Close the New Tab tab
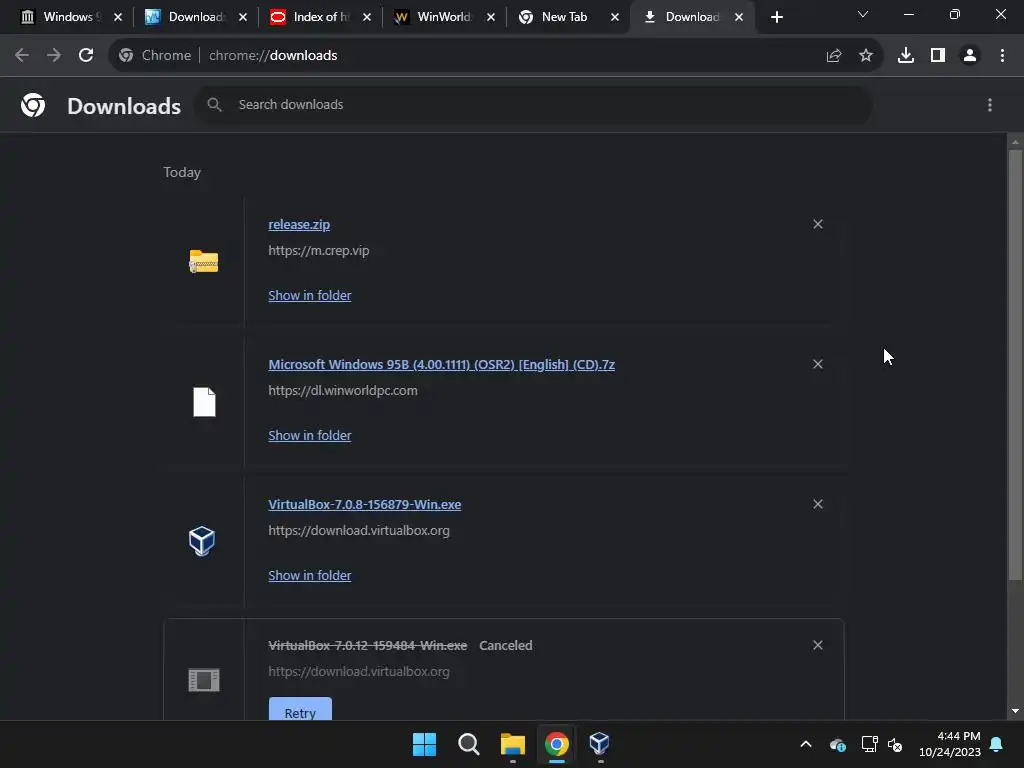 pyautogui.click(x=615, y=17)
